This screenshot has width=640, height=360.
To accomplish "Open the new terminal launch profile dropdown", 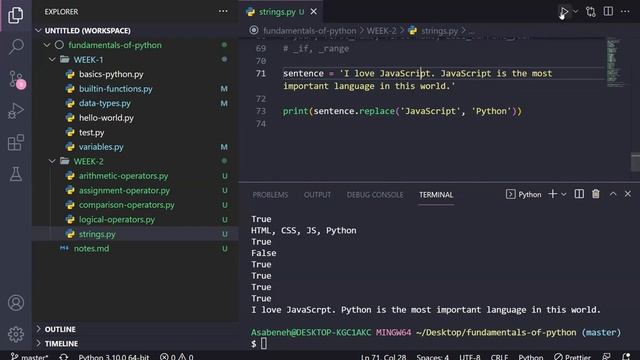I will [564, 195].
